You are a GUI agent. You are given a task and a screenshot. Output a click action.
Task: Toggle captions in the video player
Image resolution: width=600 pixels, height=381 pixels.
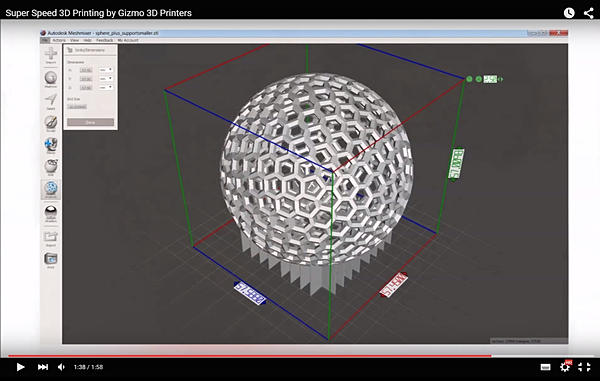coord(545,367)
